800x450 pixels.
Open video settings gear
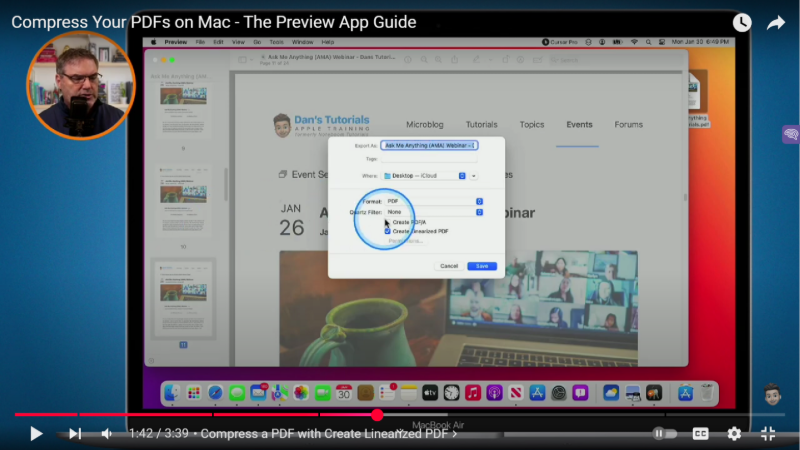click(734, 434)
